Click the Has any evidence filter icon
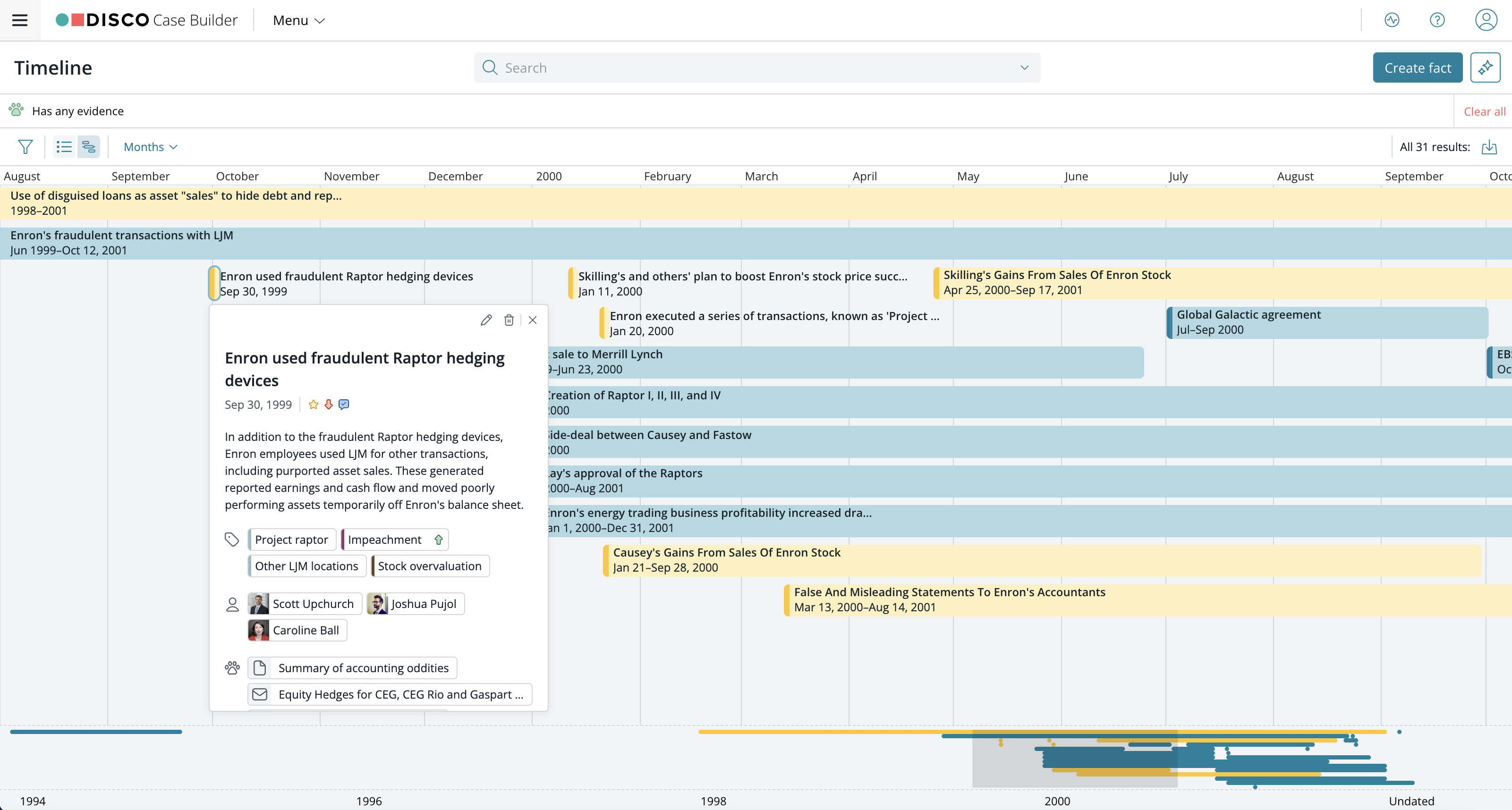Image resolution: width=1512 pixels, height=810 pixels. tap(16, 110)
